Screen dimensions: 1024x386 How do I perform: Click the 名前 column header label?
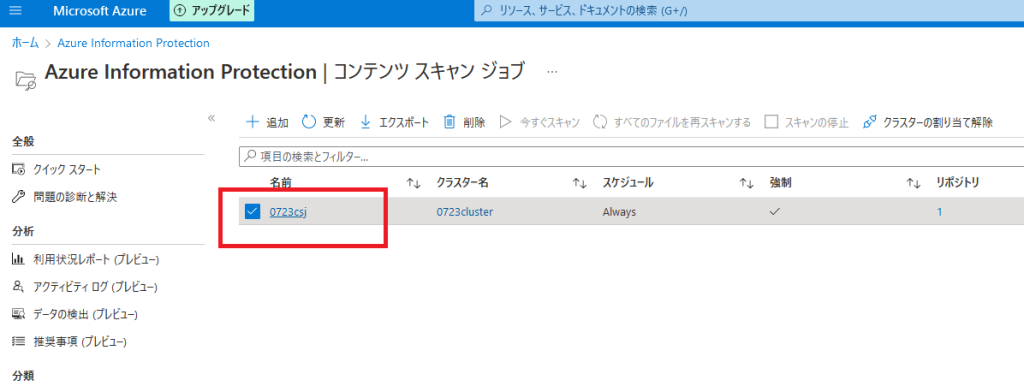[x=281, y=184]
